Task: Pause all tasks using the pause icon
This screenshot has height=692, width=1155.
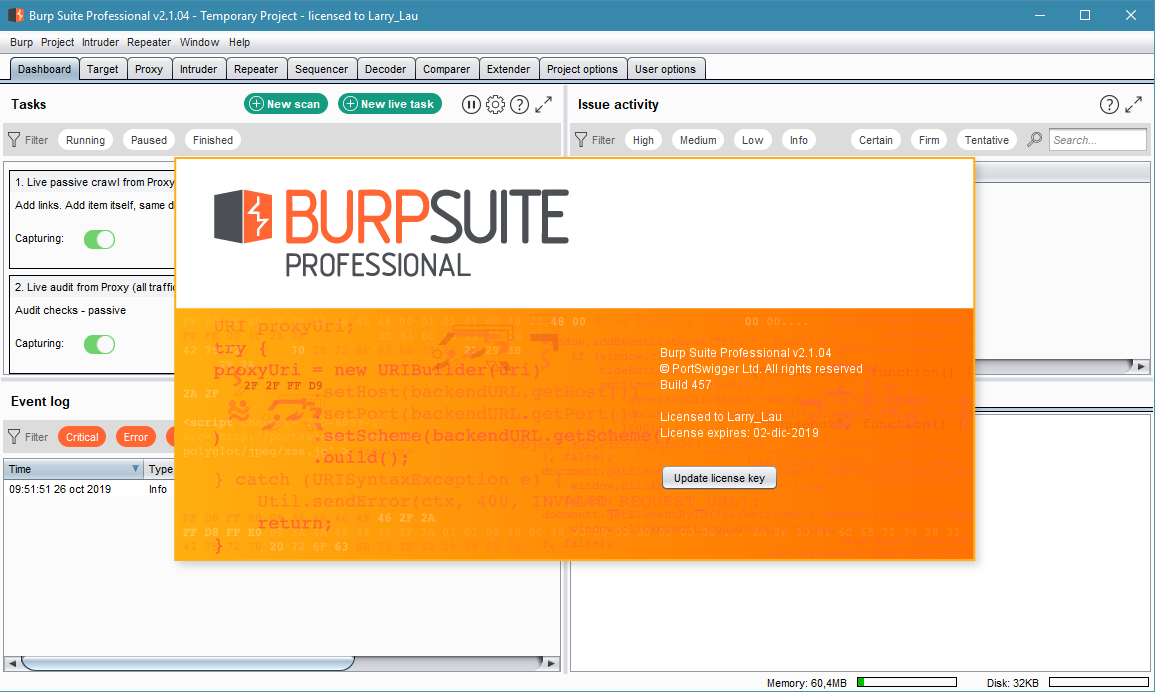Action: (471, 105)
